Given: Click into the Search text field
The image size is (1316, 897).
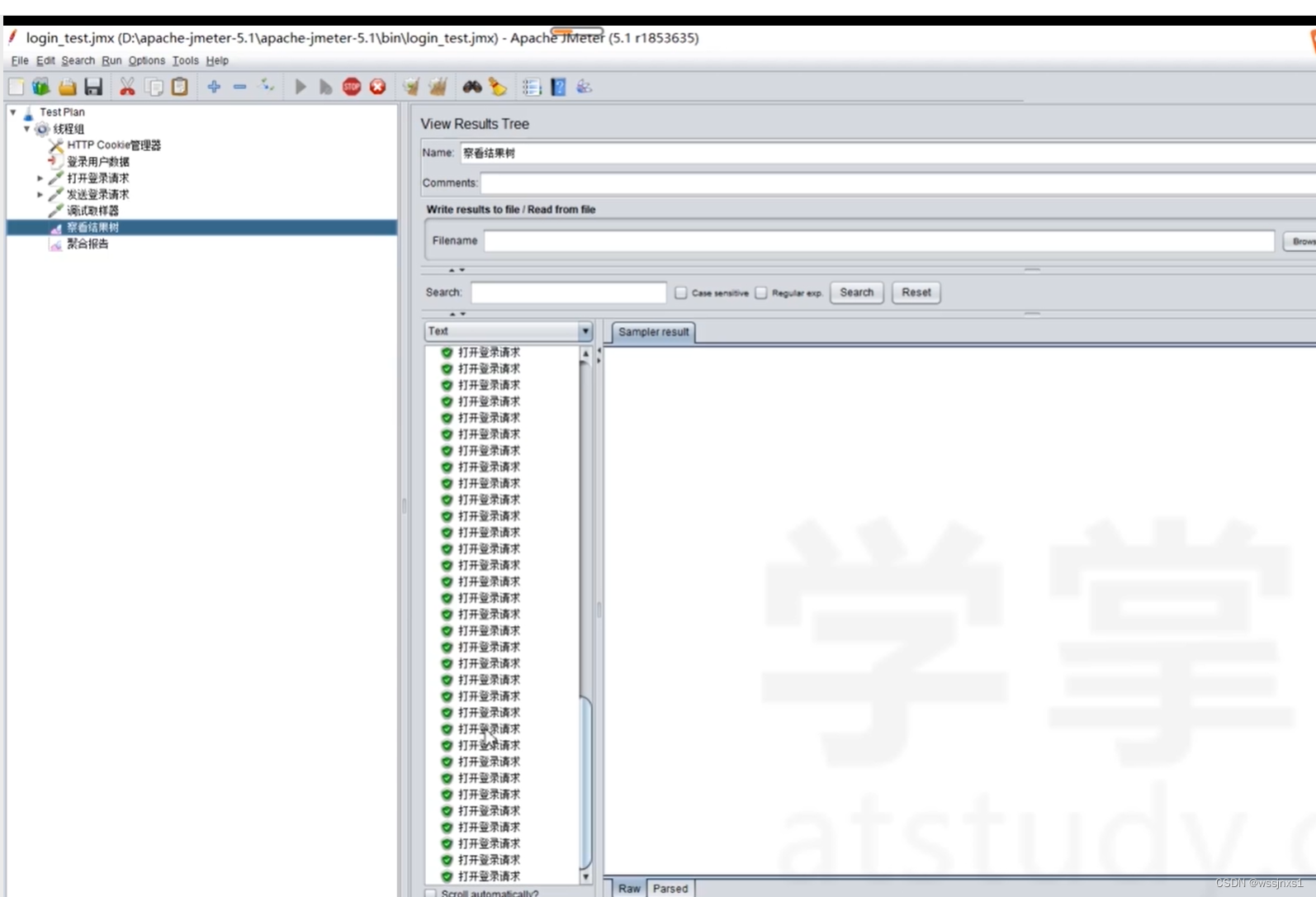Looking at the screenshot, I should point(568,292).
